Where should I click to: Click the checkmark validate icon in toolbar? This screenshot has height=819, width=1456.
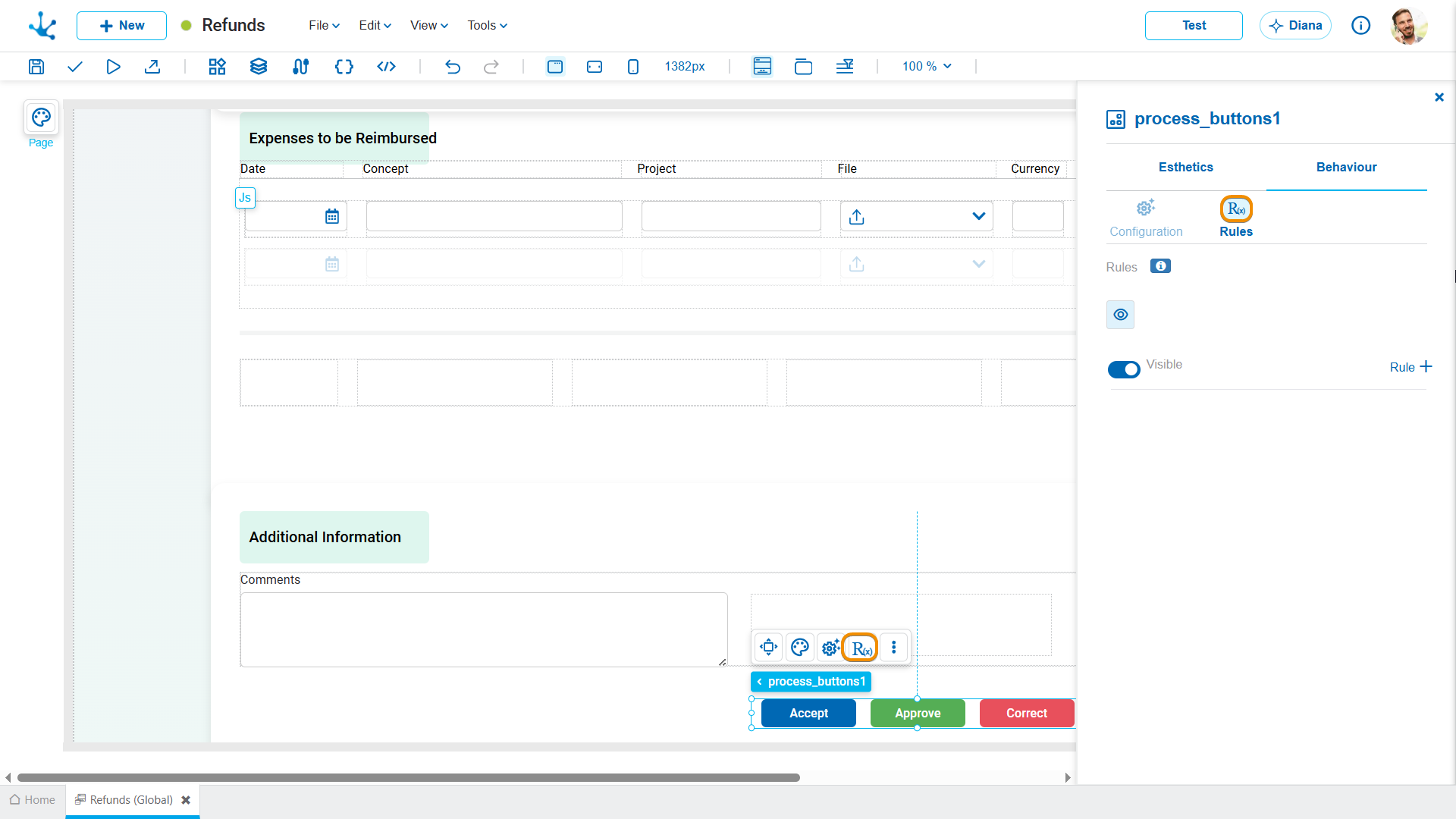pyautogui.click(x=74, y=67)
